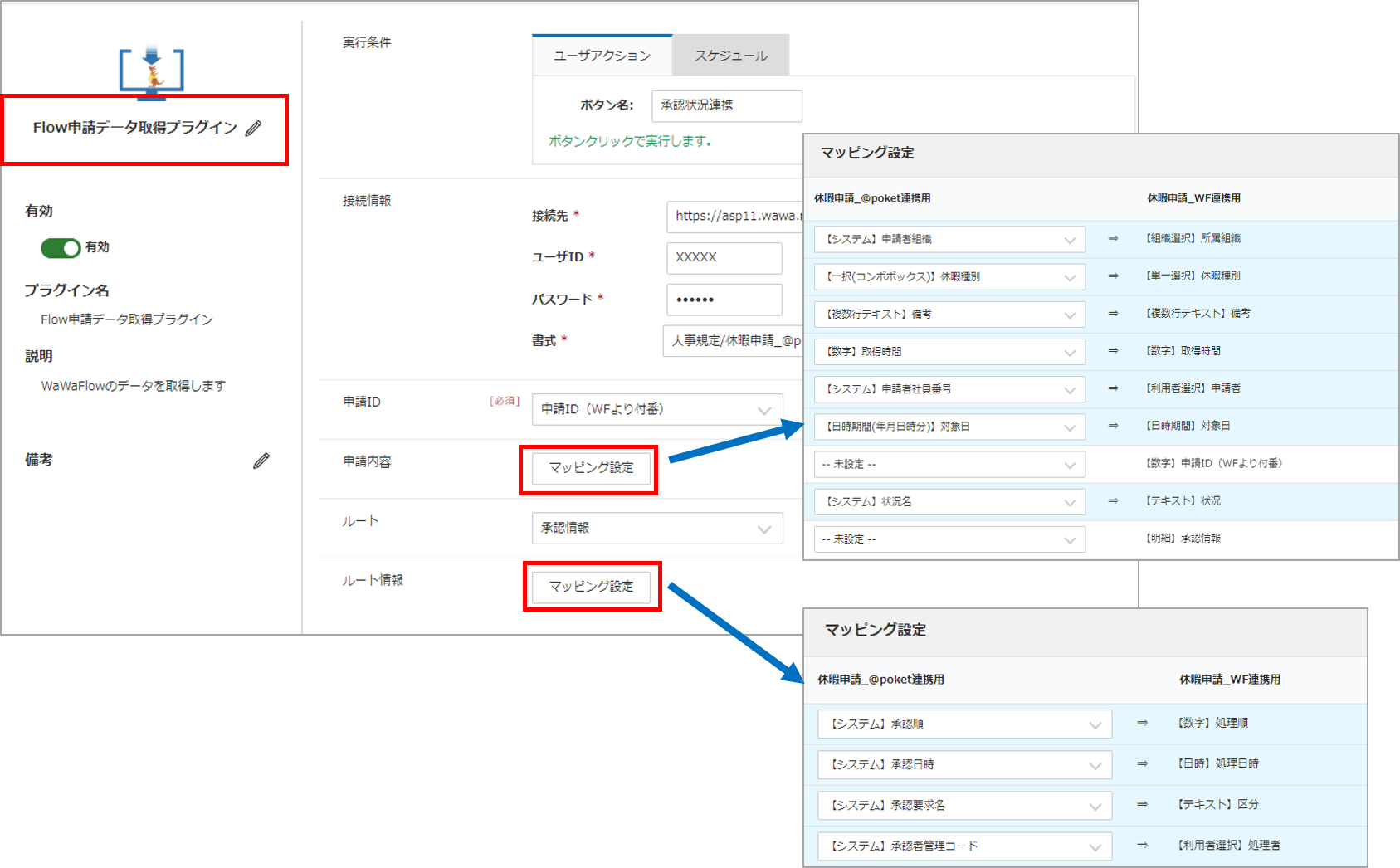Click the 休暇申請_@poket連携用 header in lower mapping panel
The image size is (1400, 868).
coord(880,679)
